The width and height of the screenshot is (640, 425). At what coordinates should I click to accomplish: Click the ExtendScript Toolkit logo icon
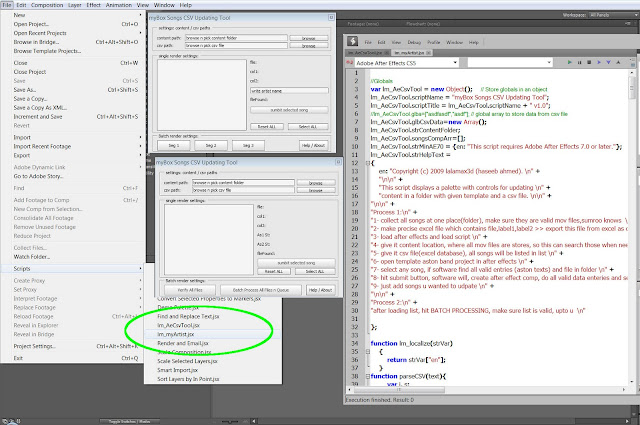pos(352,41)
